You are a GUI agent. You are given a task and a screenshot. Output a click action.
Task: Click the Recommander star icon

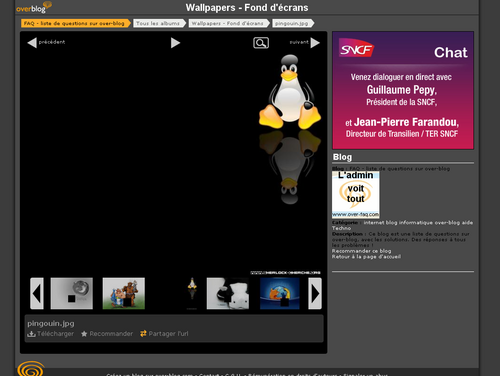[84, 334]
